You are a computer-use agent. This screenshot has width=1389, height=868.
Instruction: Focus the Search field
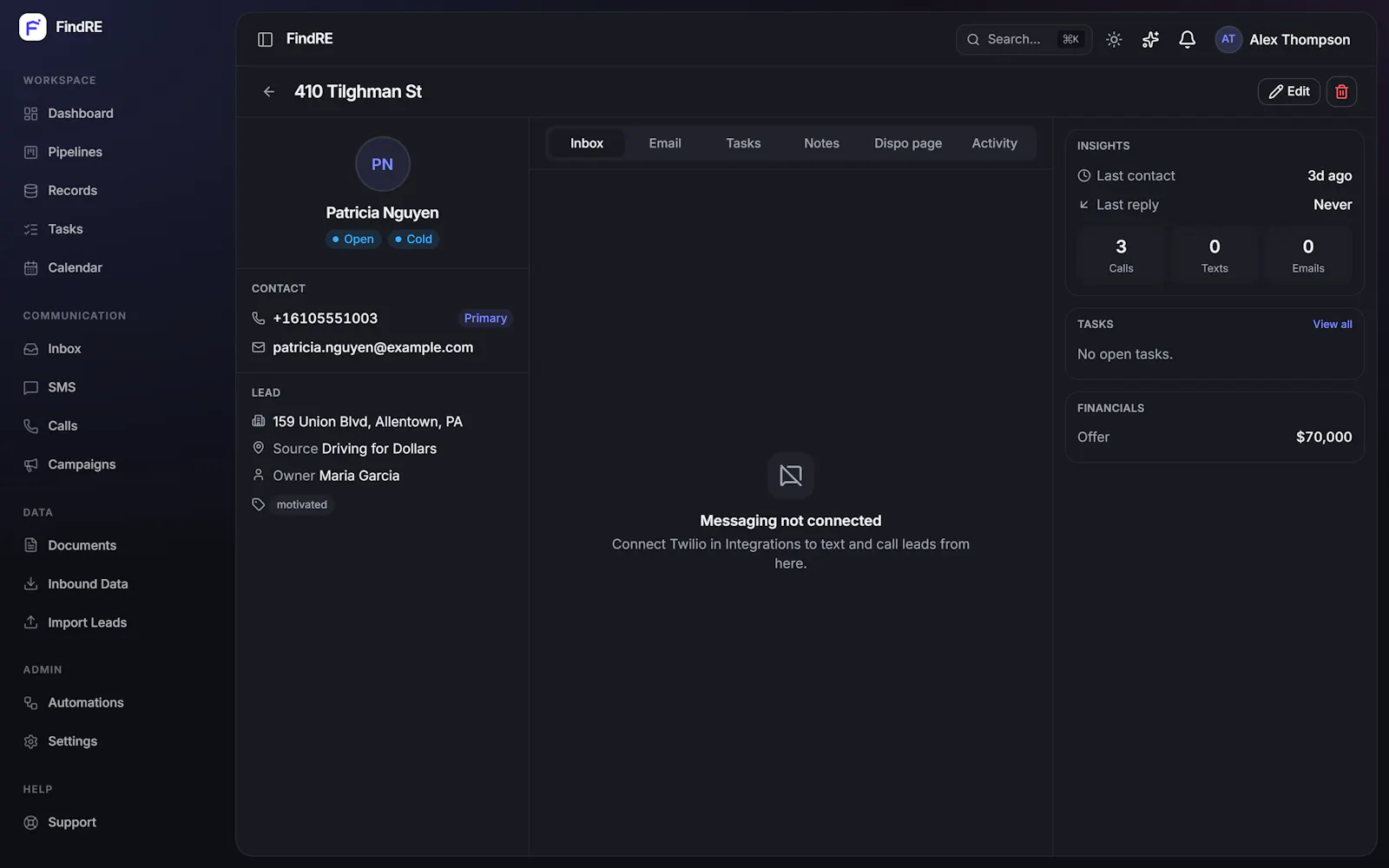click(1023, 39)
